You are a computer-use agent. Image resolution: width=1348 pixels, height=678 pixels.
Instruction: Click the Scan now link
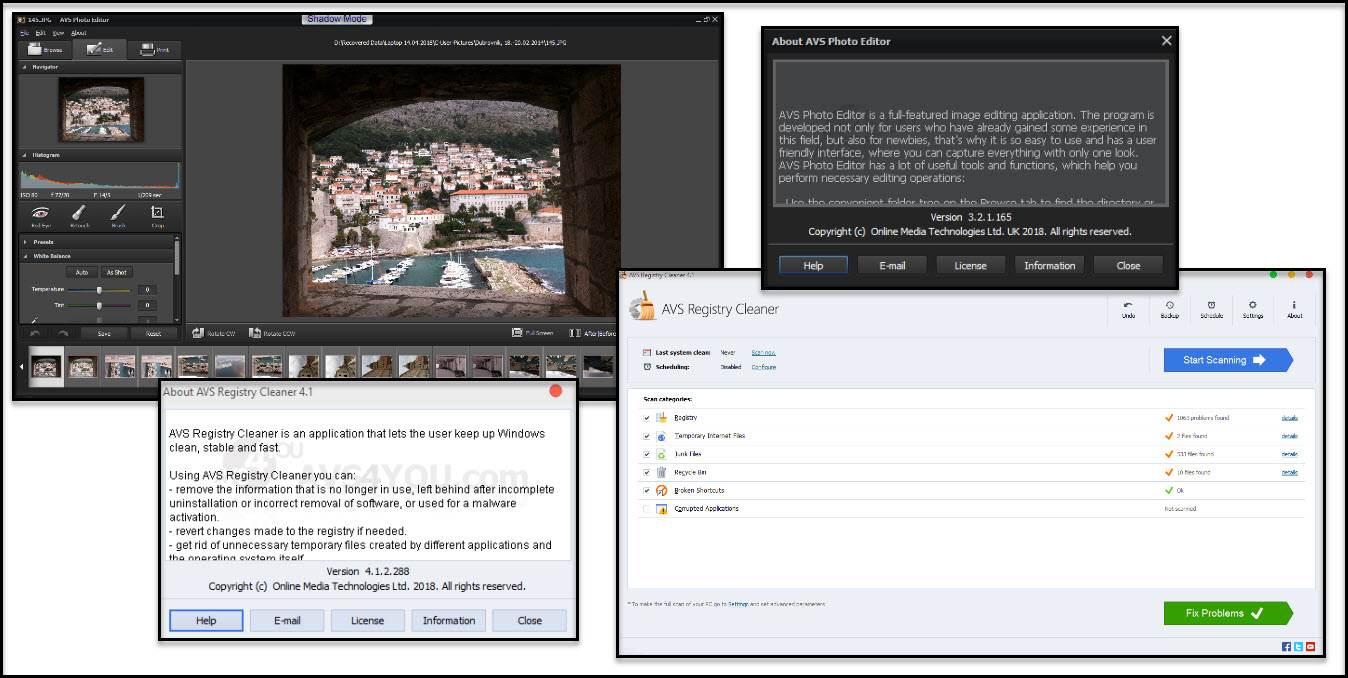coord(763,353)
